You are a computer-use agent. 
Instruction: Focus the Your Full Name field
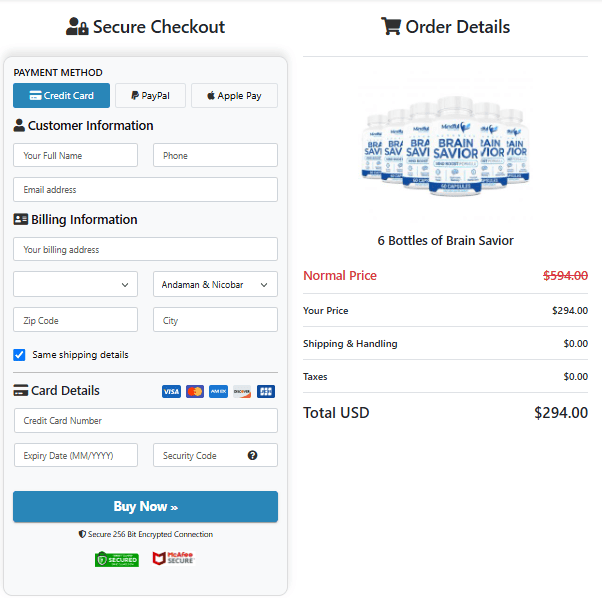tap(75, 155)
